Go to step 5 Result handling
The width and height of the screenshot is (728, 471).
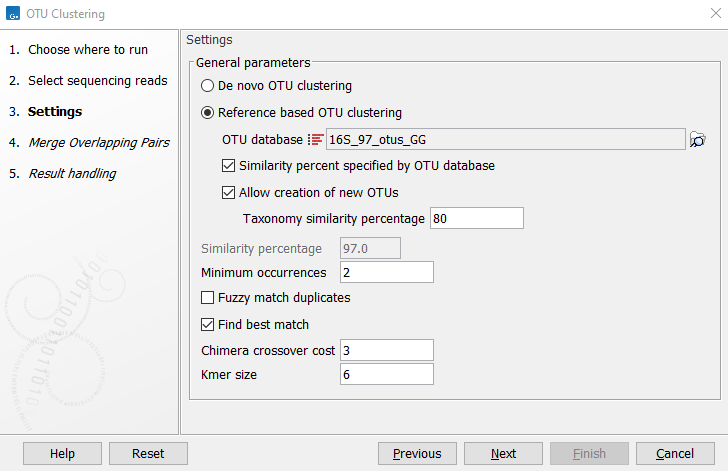(x=63, y=174)
